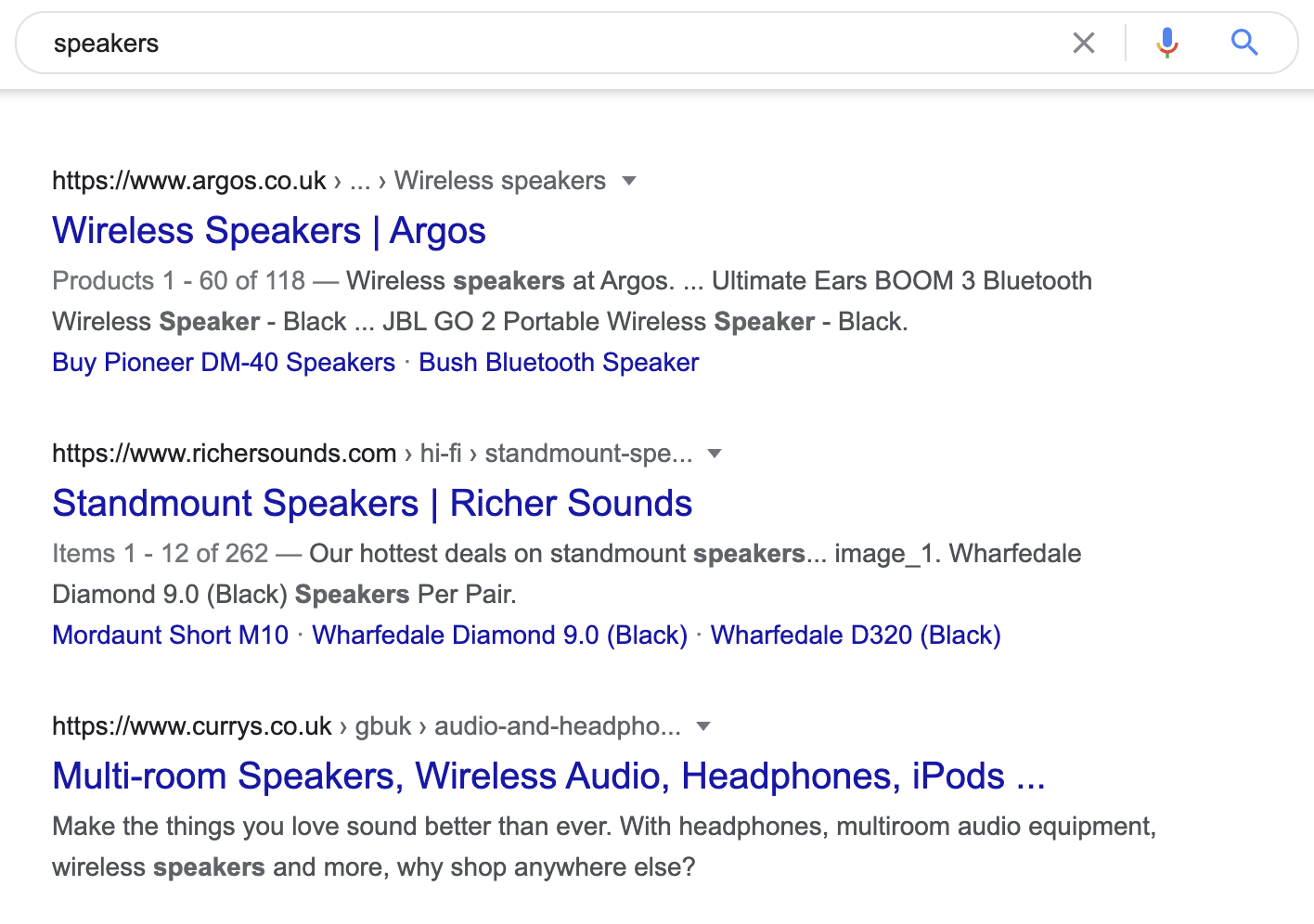1314x924 pixels.
Task: Follow the Buy Pioneer DM-40 Speakers sitelink
Action: (224, 363)
